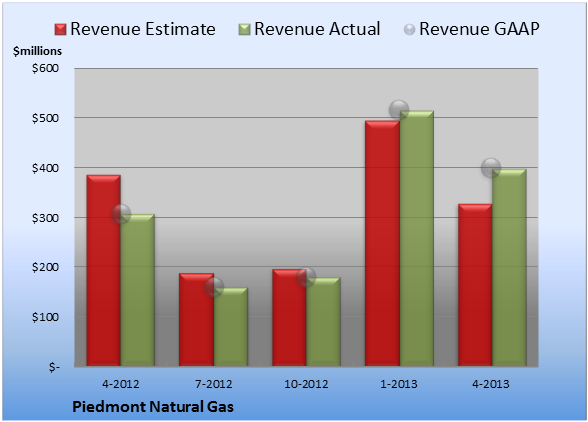Image resolution: width=588 pixels, height=422 pixels.
Task: Click the $- zero axis value
Action: tap(54, 367)
